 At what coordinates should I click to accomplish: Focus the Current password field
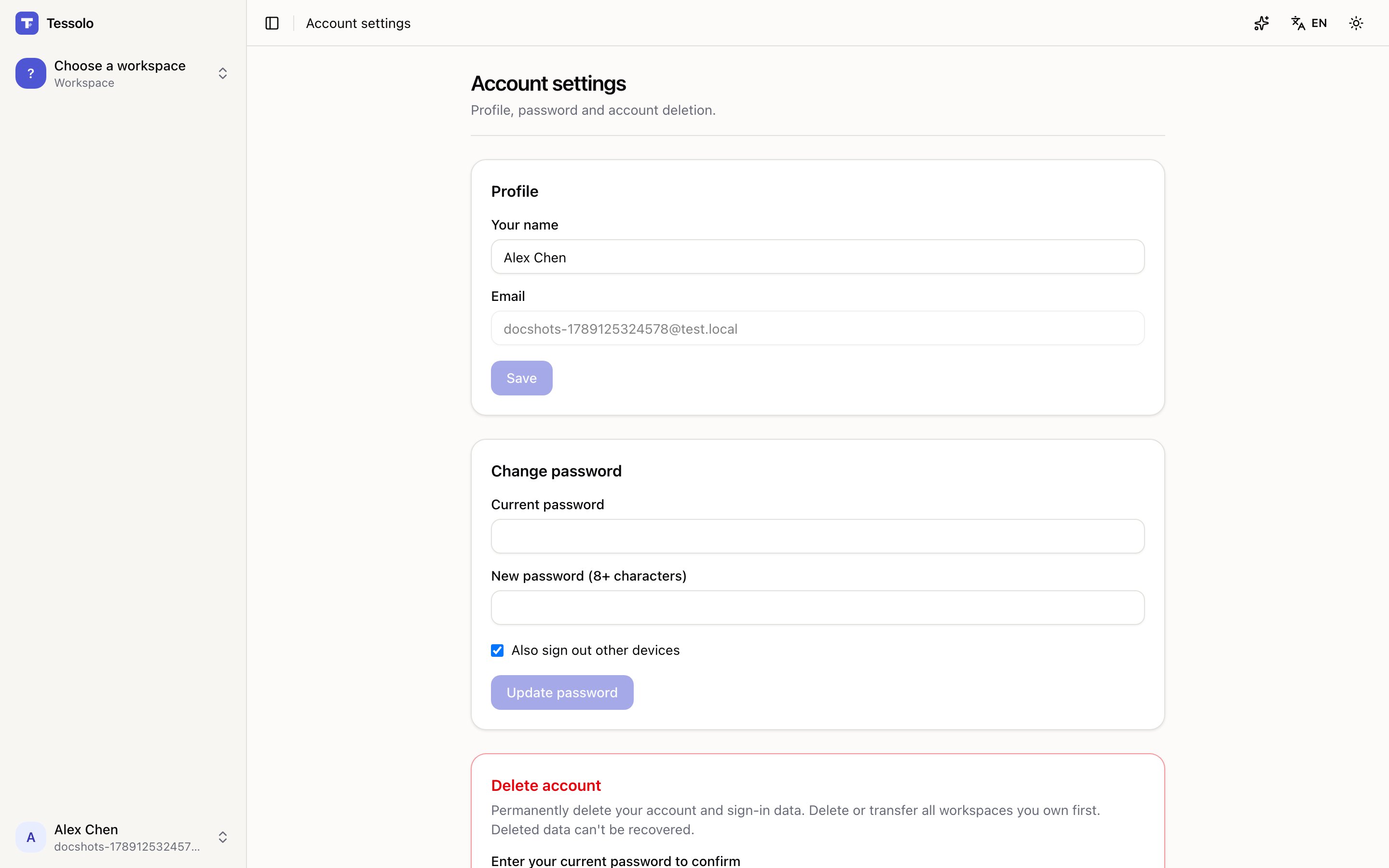tap(817, 536)
